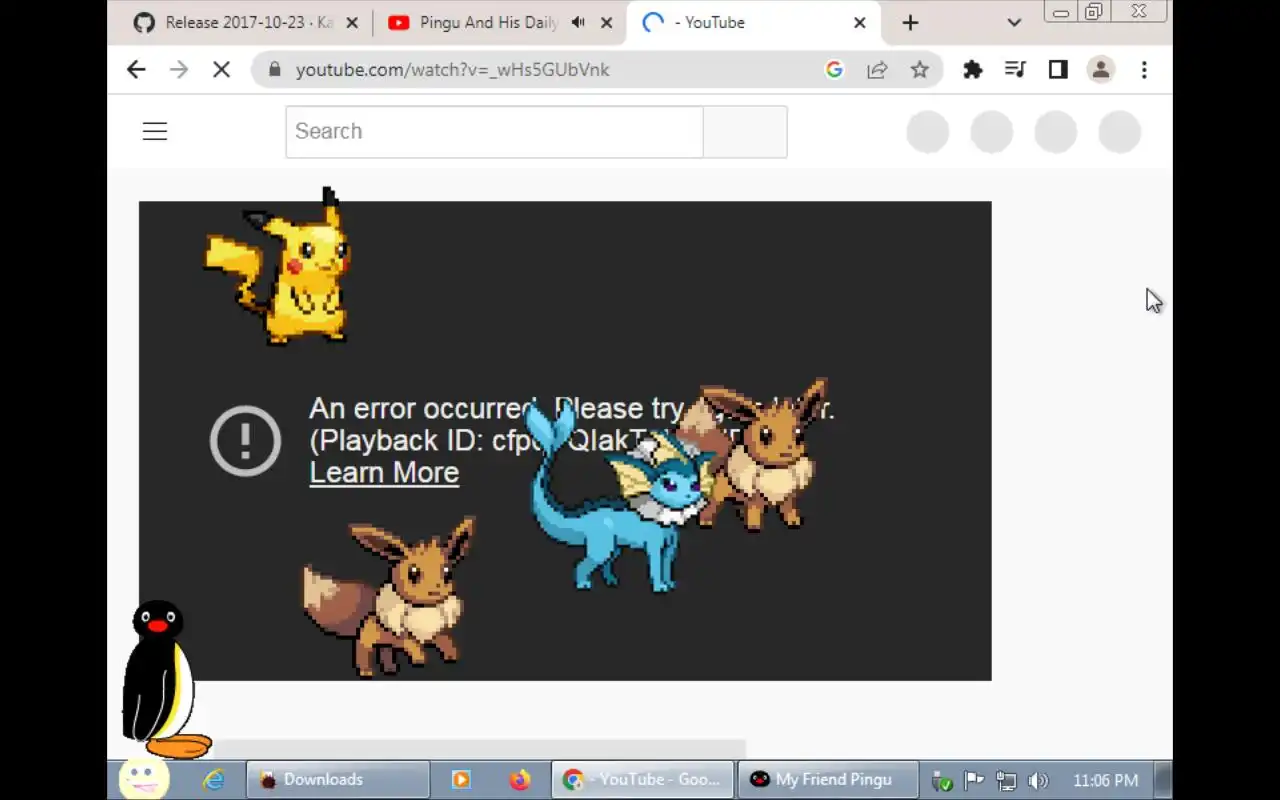The image size is (1280, 800).
Task: Open Chrome three-dot menu
Action: pos(1144,69)
